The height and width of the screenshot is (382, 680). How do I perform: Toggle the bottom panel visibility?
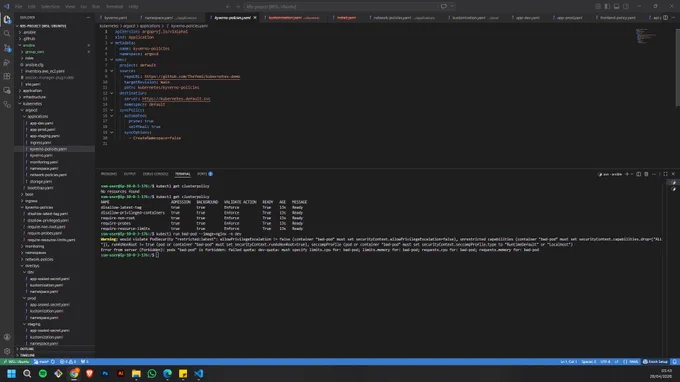[616, 7]
